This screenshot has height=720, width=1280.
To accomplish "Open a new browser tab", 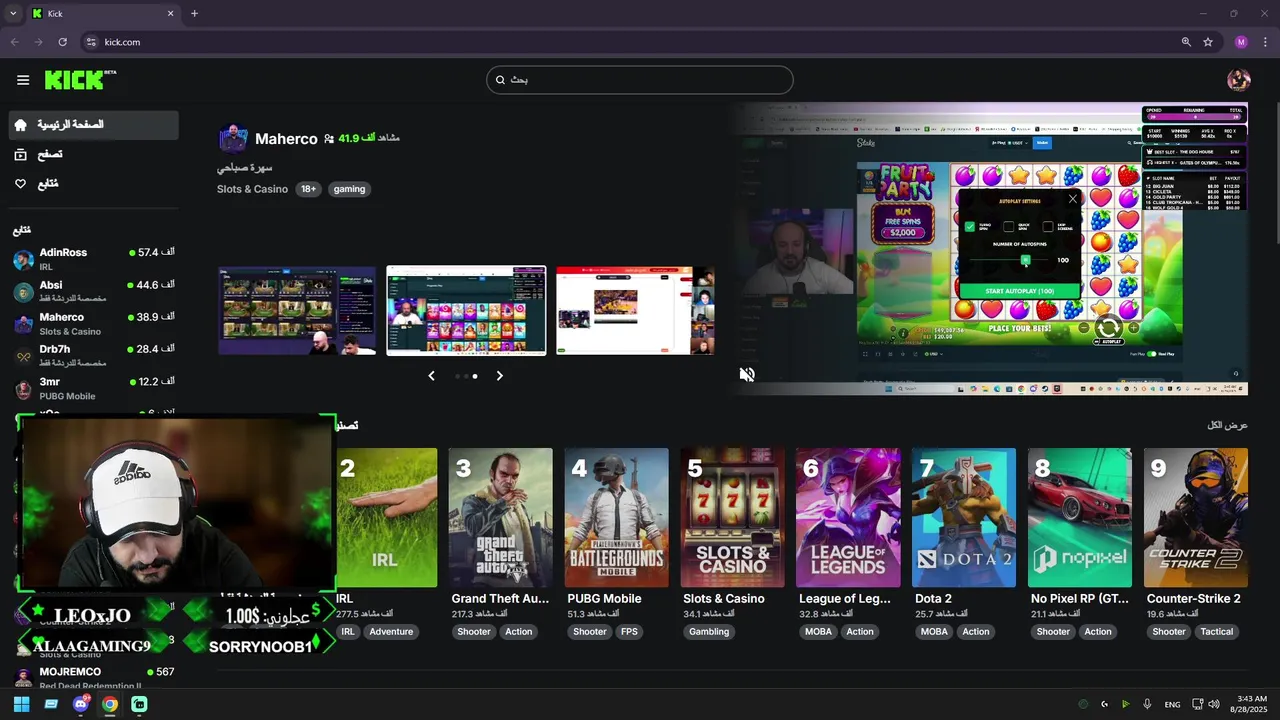I will click(194, 14).
